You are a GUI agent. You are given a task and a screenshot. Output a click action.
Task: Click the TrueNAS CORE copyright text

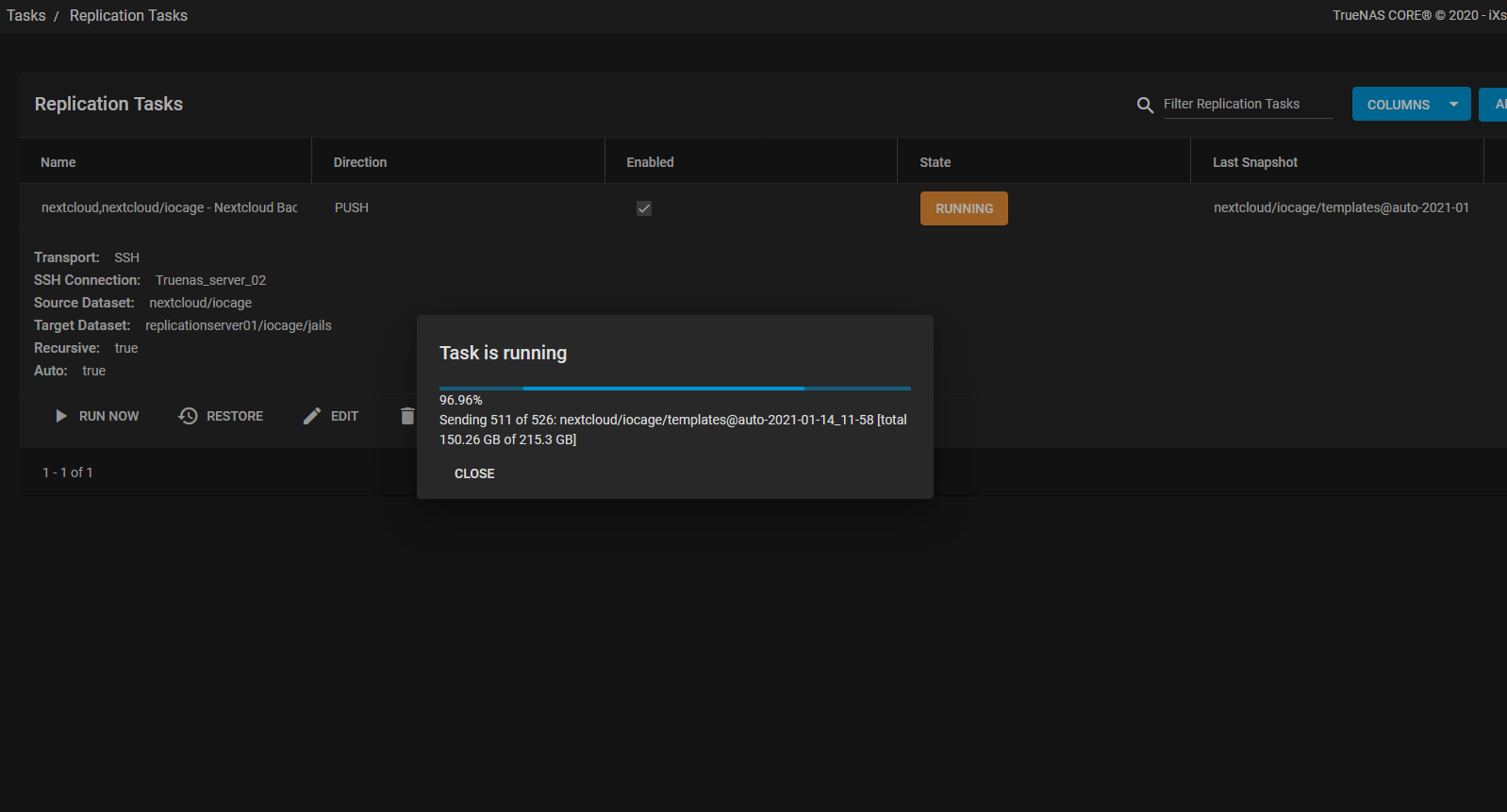pyautogui.click(x=1419, y=15)
